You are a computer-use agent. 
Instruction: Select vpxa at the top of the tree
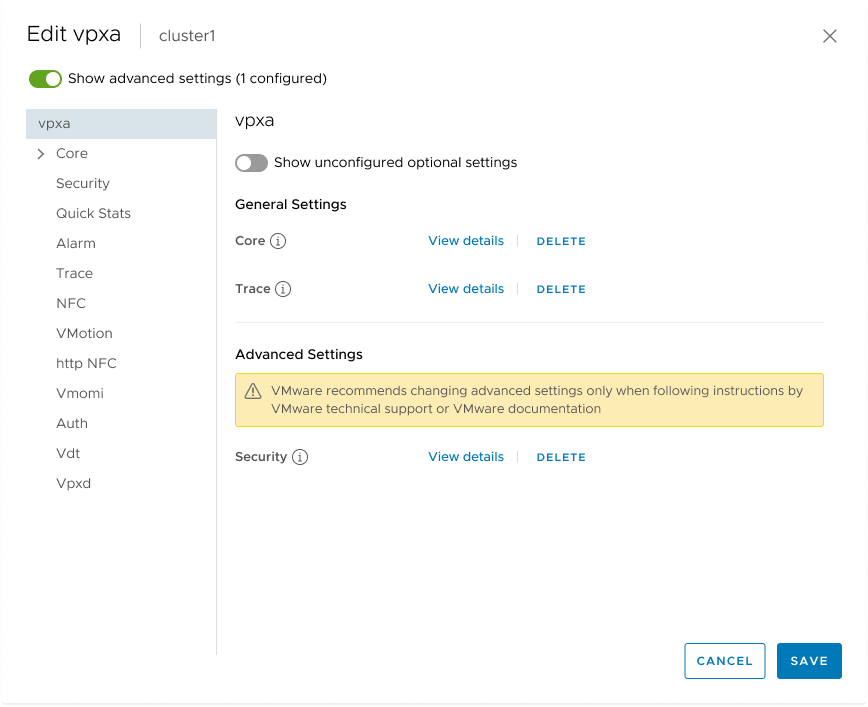coord(52,123)
